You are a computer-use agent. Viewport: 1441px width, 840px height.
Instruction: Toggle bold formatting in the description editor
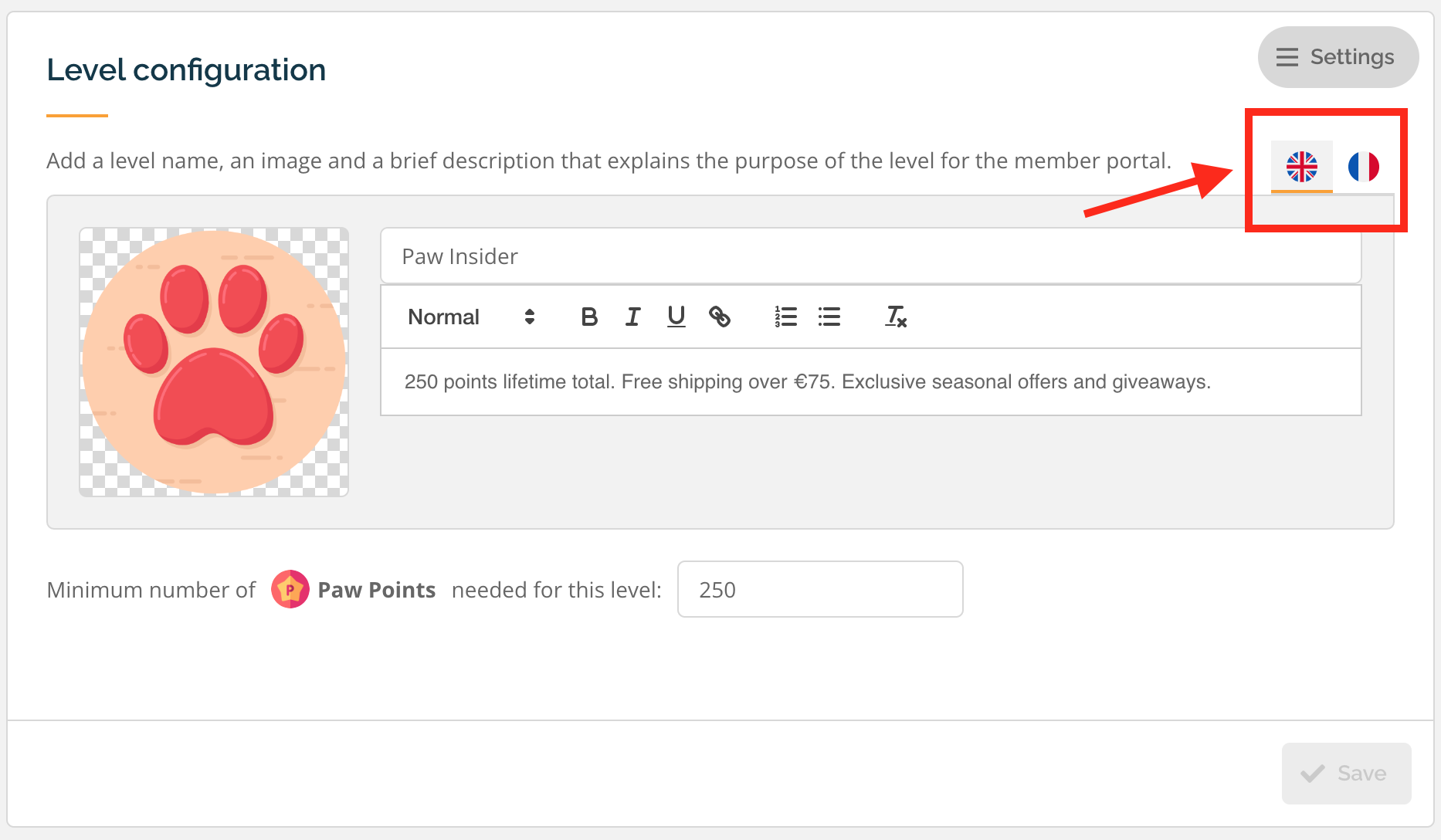click(589, 317)
